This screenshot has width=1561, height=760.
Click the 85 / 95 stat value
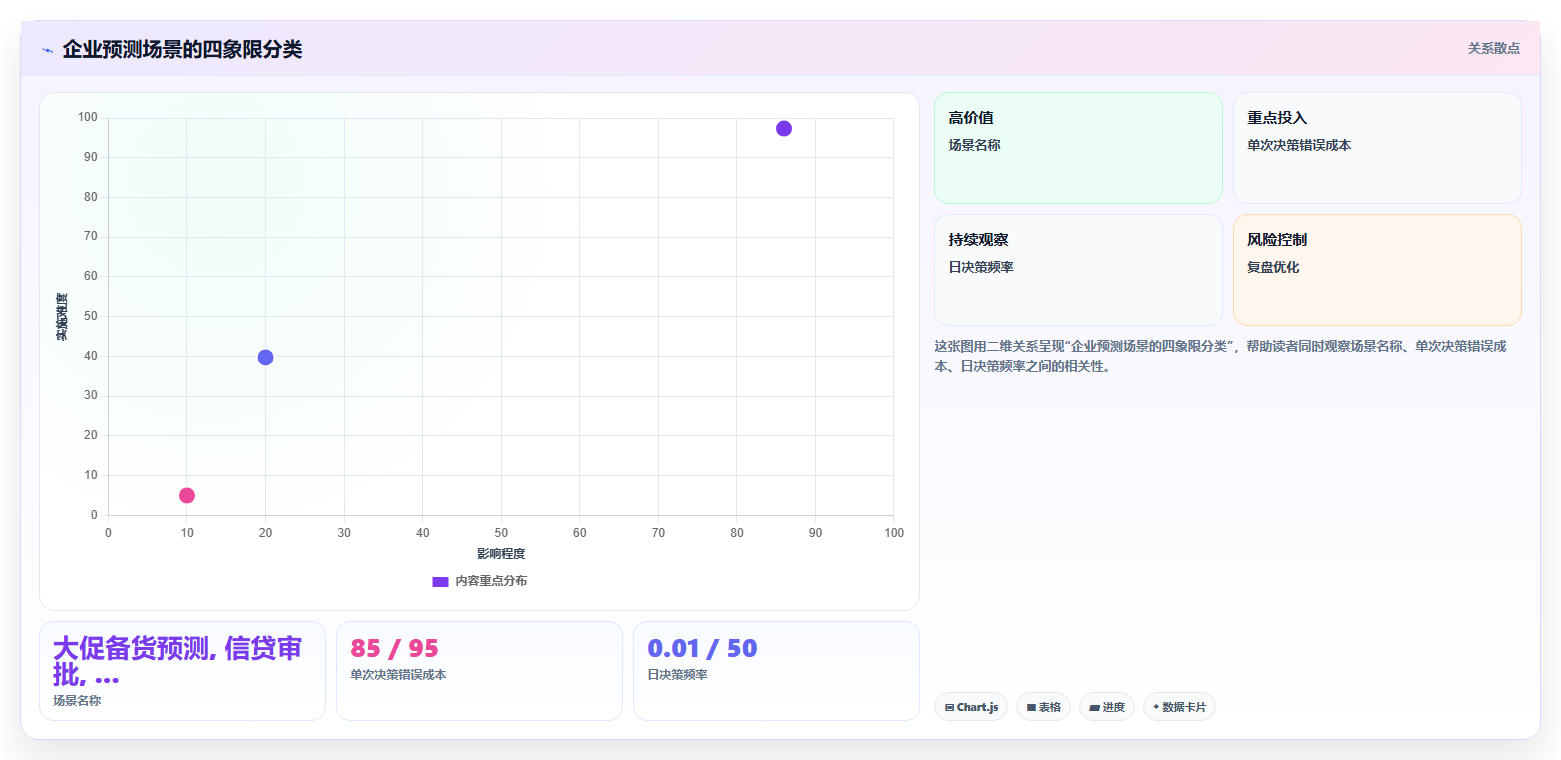[394, 648]
